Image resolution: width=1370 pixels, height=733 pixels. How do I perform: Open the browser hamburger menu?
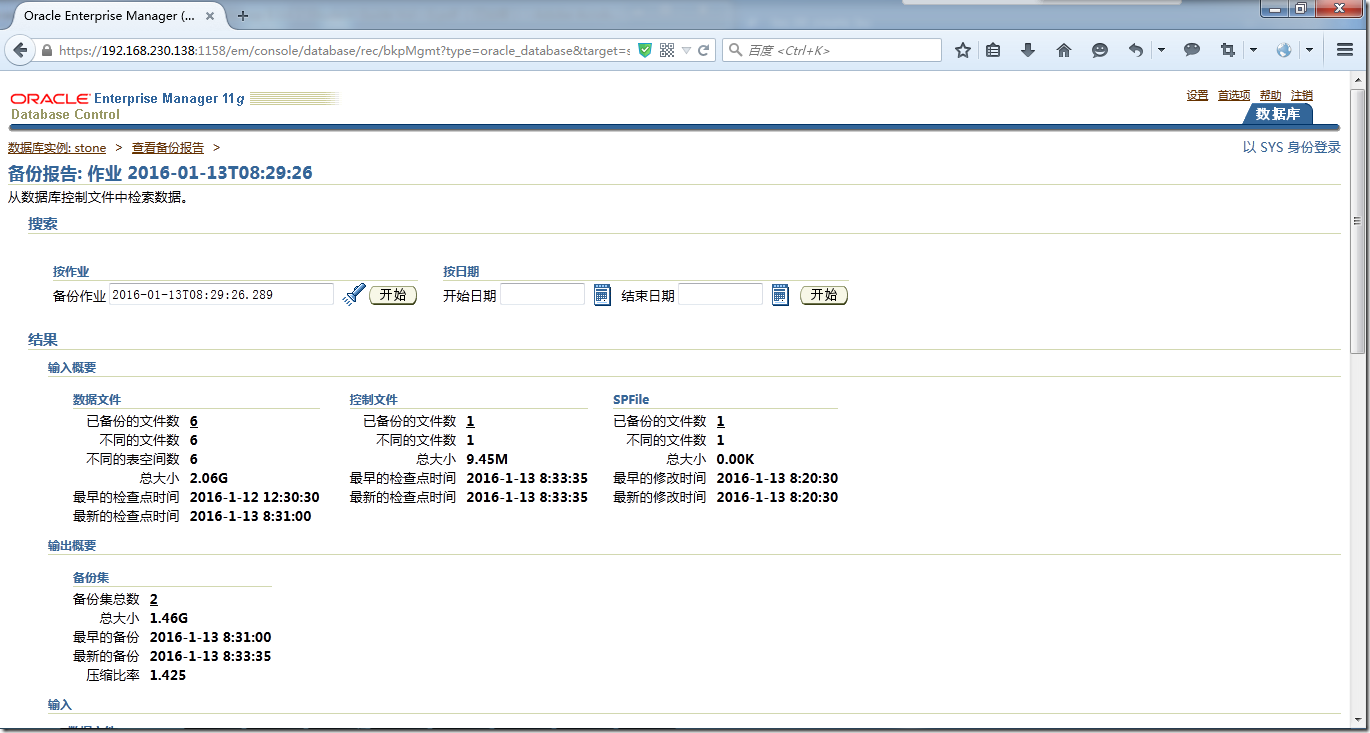pyautogui.click(x=1345, y=50)
